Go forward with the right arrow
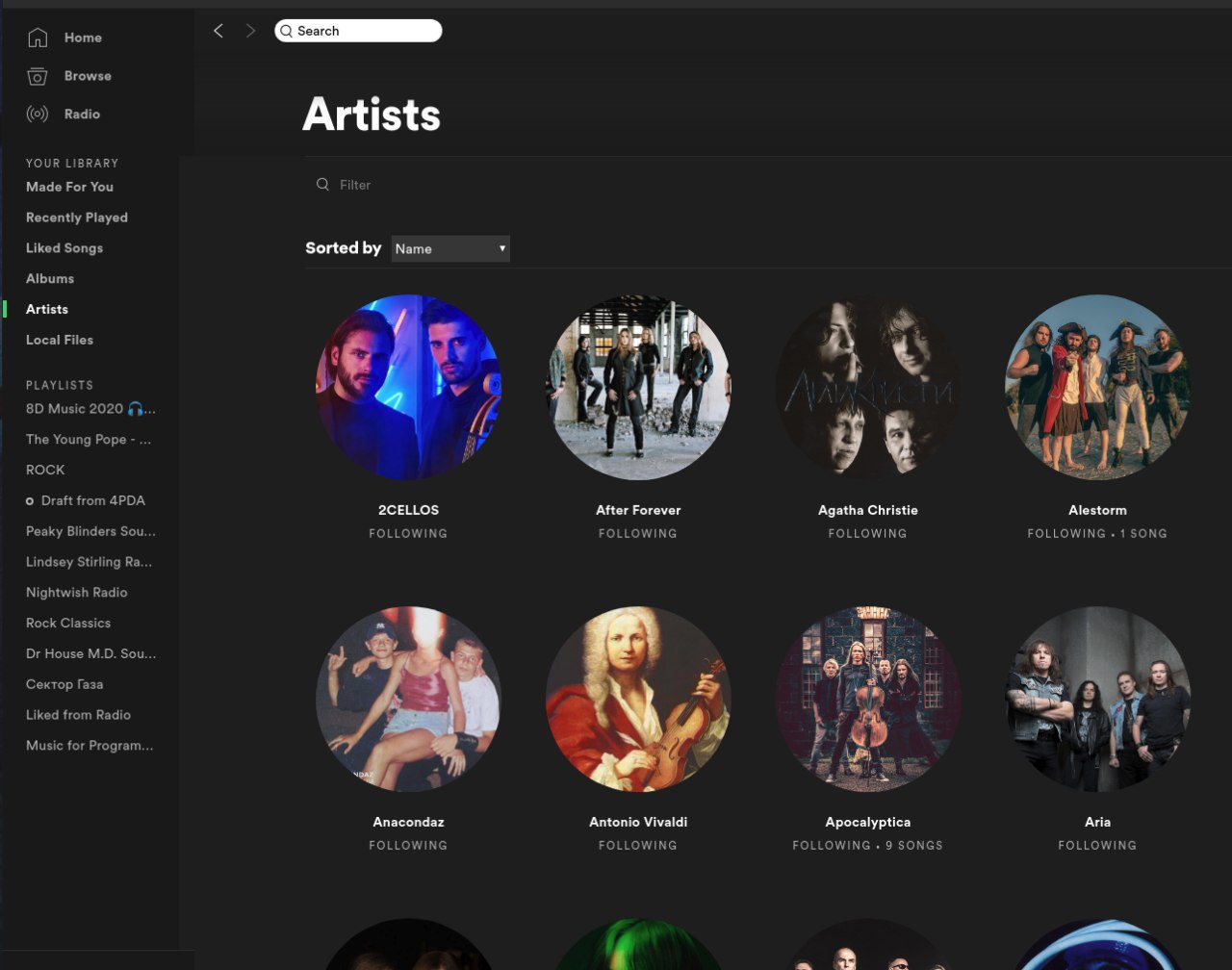 coord(250,31)
